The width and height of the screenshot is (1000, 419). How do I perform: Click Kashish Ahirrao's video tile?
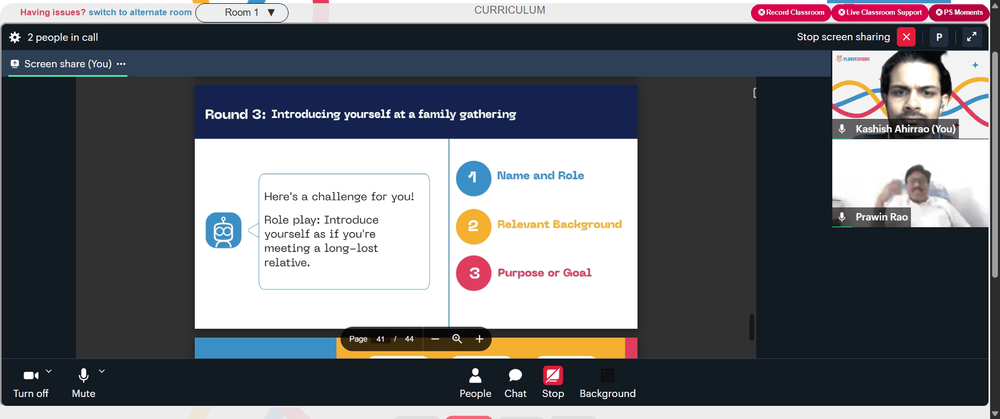[910, 94]
